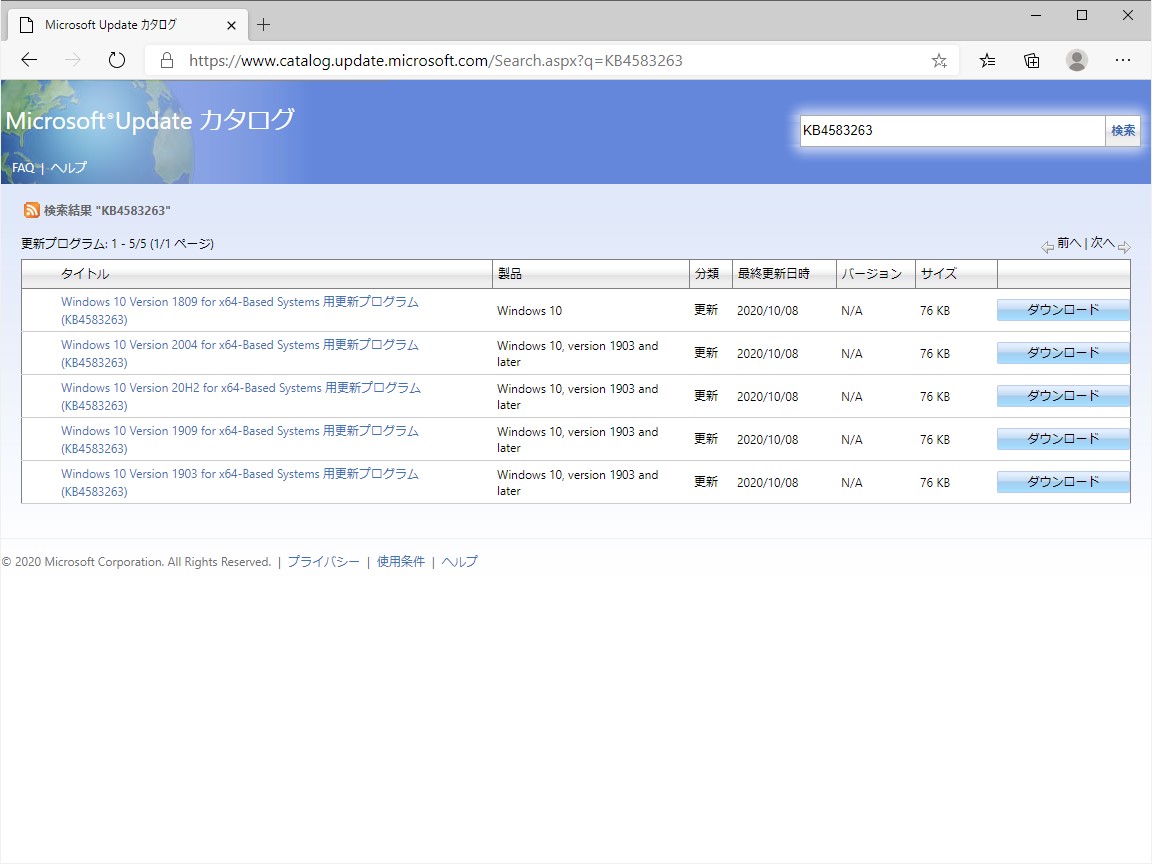This screenshot has height=864, width=1152.
Task: Download the Version 1909 update
Action: [1062, 439]
